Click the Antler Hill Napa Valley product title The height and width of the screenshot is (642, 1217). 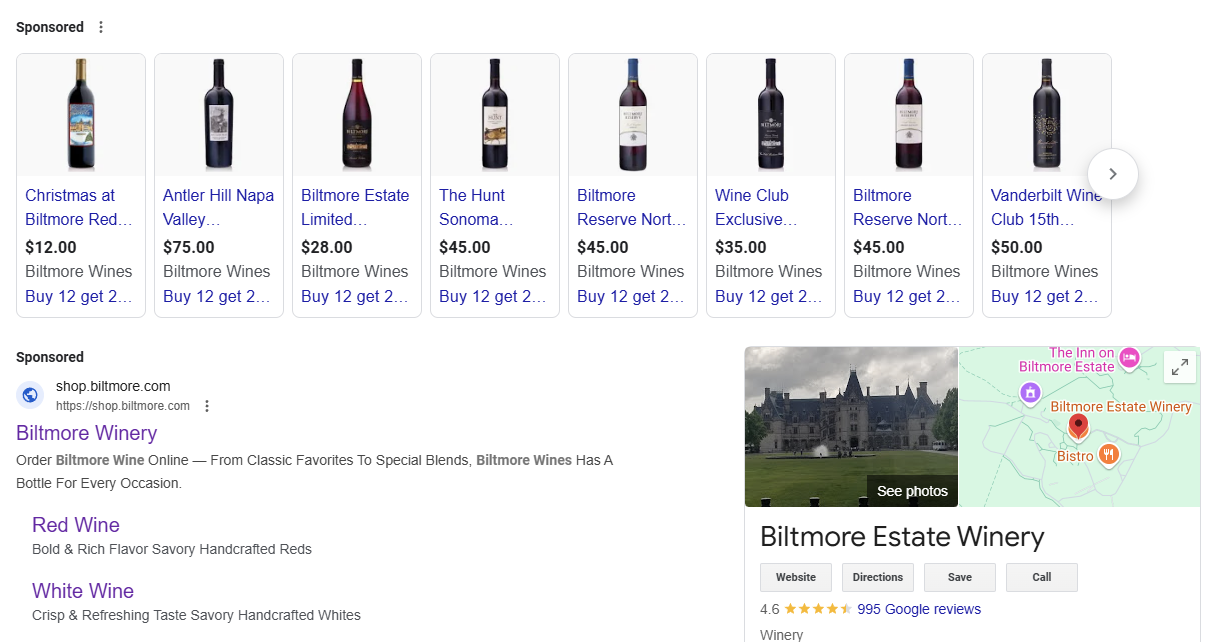point(218,207)
